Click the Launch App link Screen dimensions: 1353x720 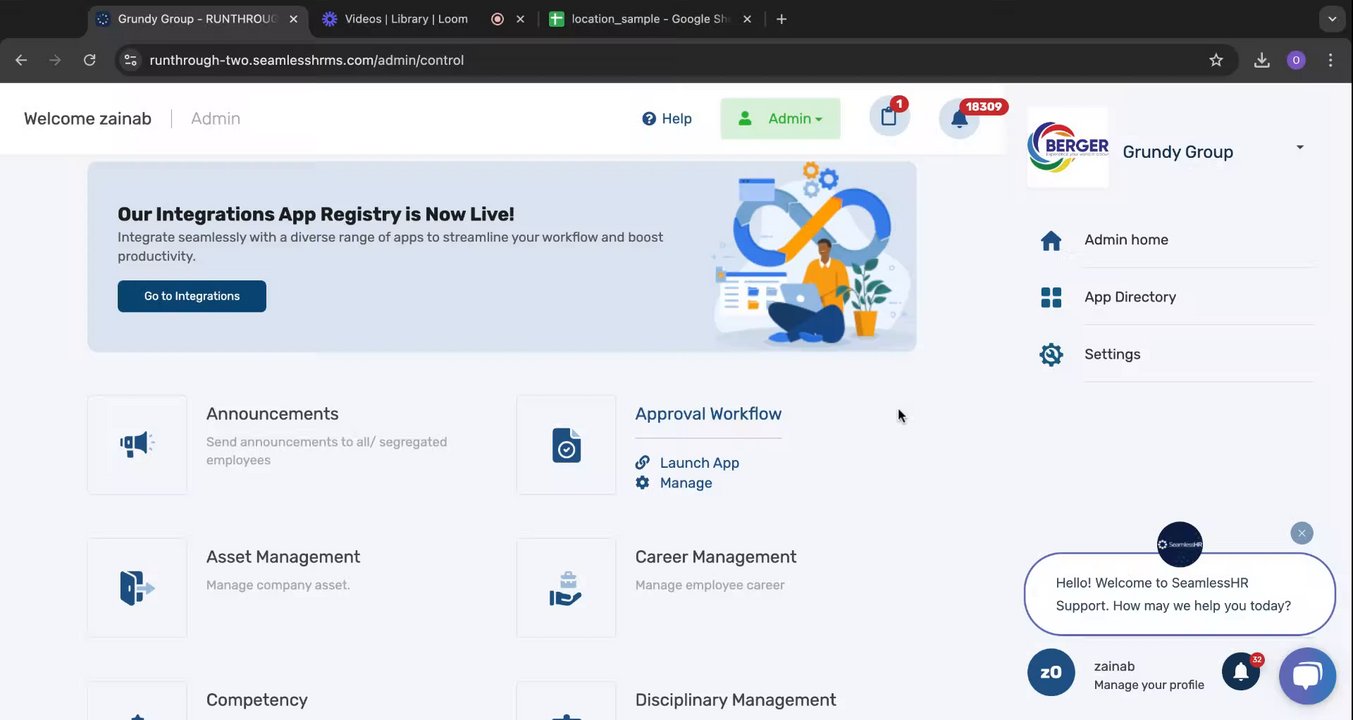(699, 462)
